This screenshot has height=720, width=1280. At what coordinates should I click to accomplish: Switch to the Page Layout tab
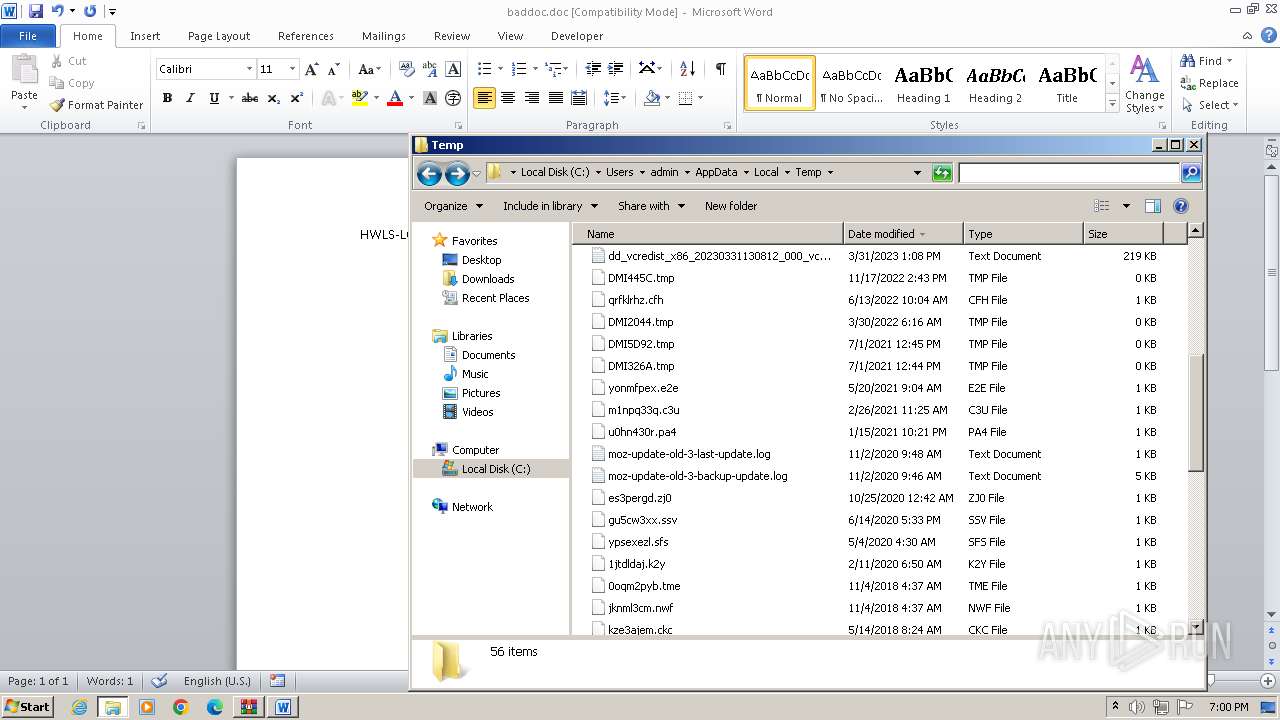[219, 36]
